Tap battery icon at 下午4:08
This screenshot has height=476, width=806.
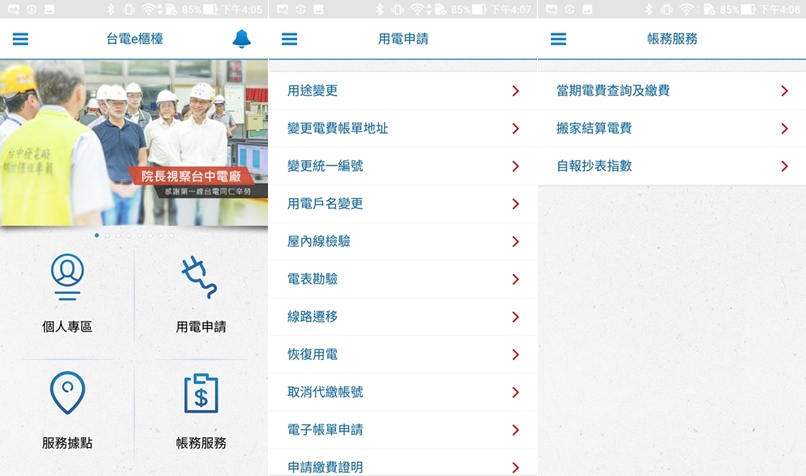(x=749, y=9)
